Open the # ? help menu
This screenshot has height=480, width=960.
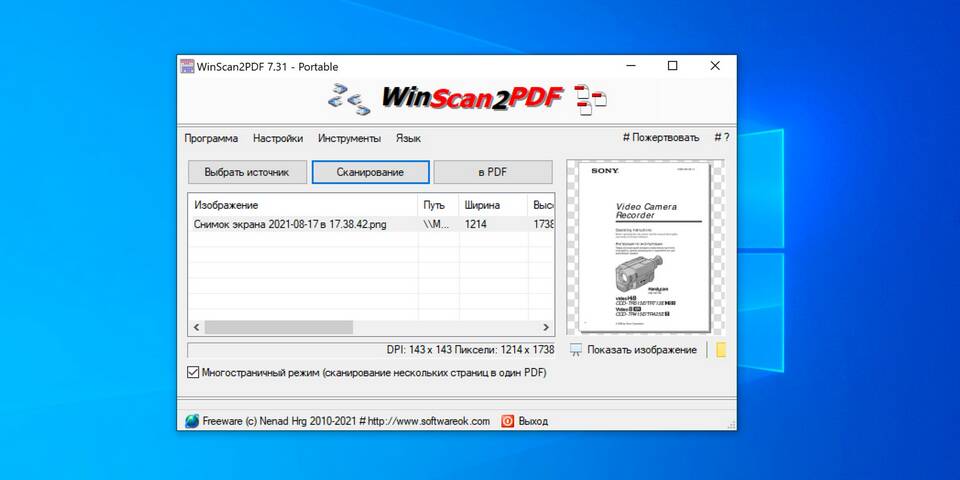click(x=722, y=138)
